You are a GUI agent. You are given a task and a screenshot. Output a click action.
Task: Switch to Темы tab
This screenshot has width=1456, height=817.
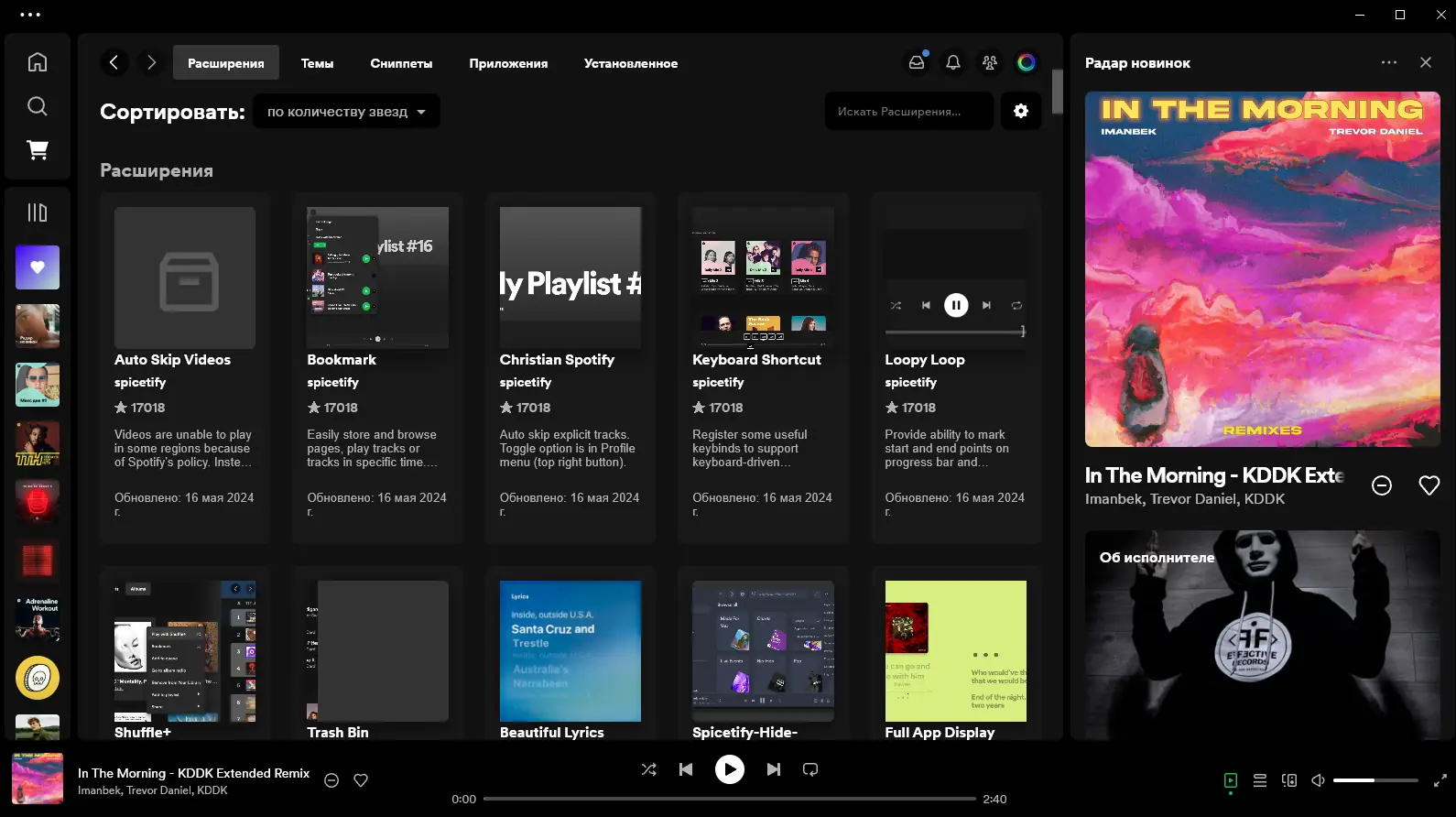317,63
